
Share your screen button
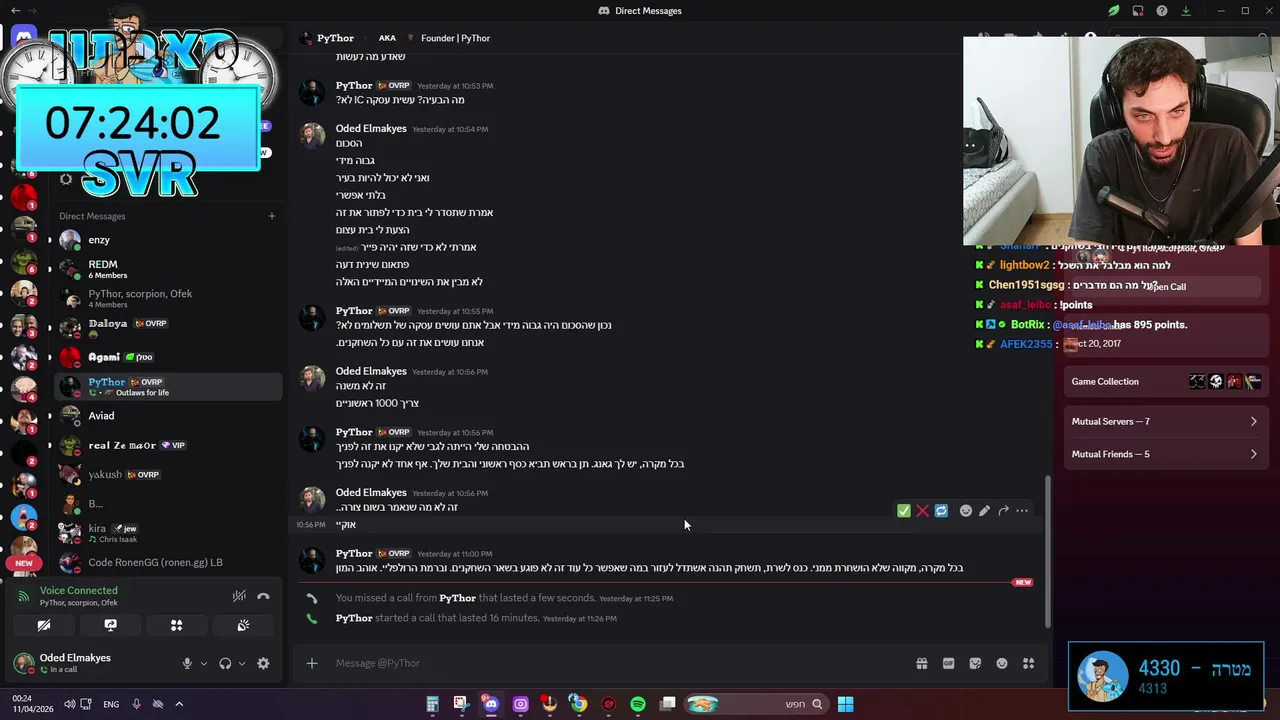(x=110, y=625)
